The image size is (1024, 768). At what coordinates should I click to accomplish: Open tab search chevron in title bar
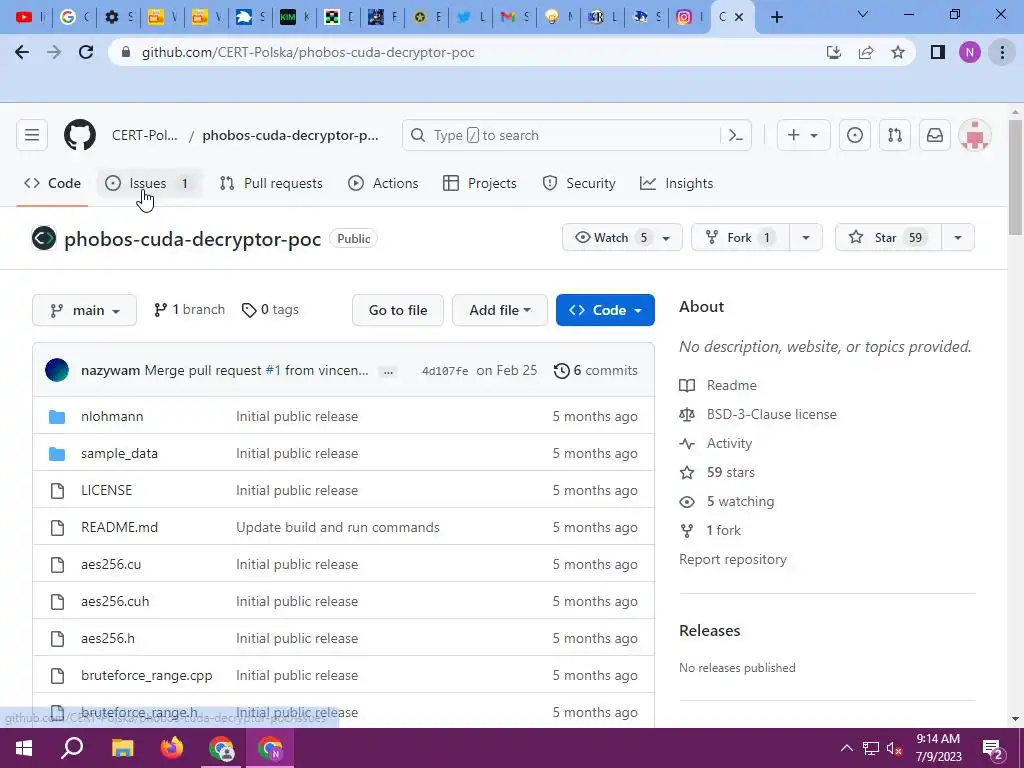[863, 14]
